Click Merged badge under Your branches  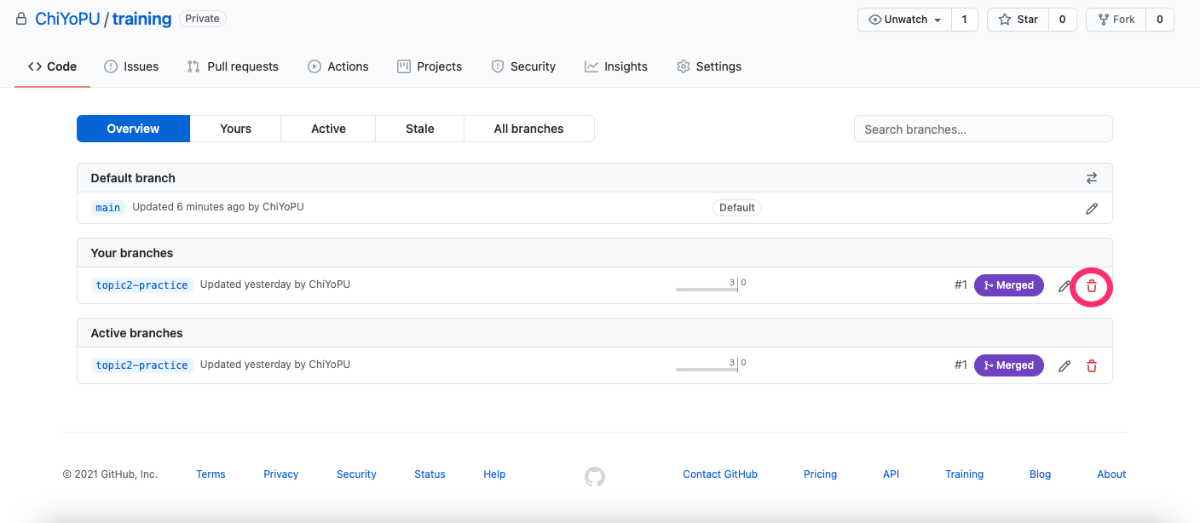click(x=1009, y=286)
